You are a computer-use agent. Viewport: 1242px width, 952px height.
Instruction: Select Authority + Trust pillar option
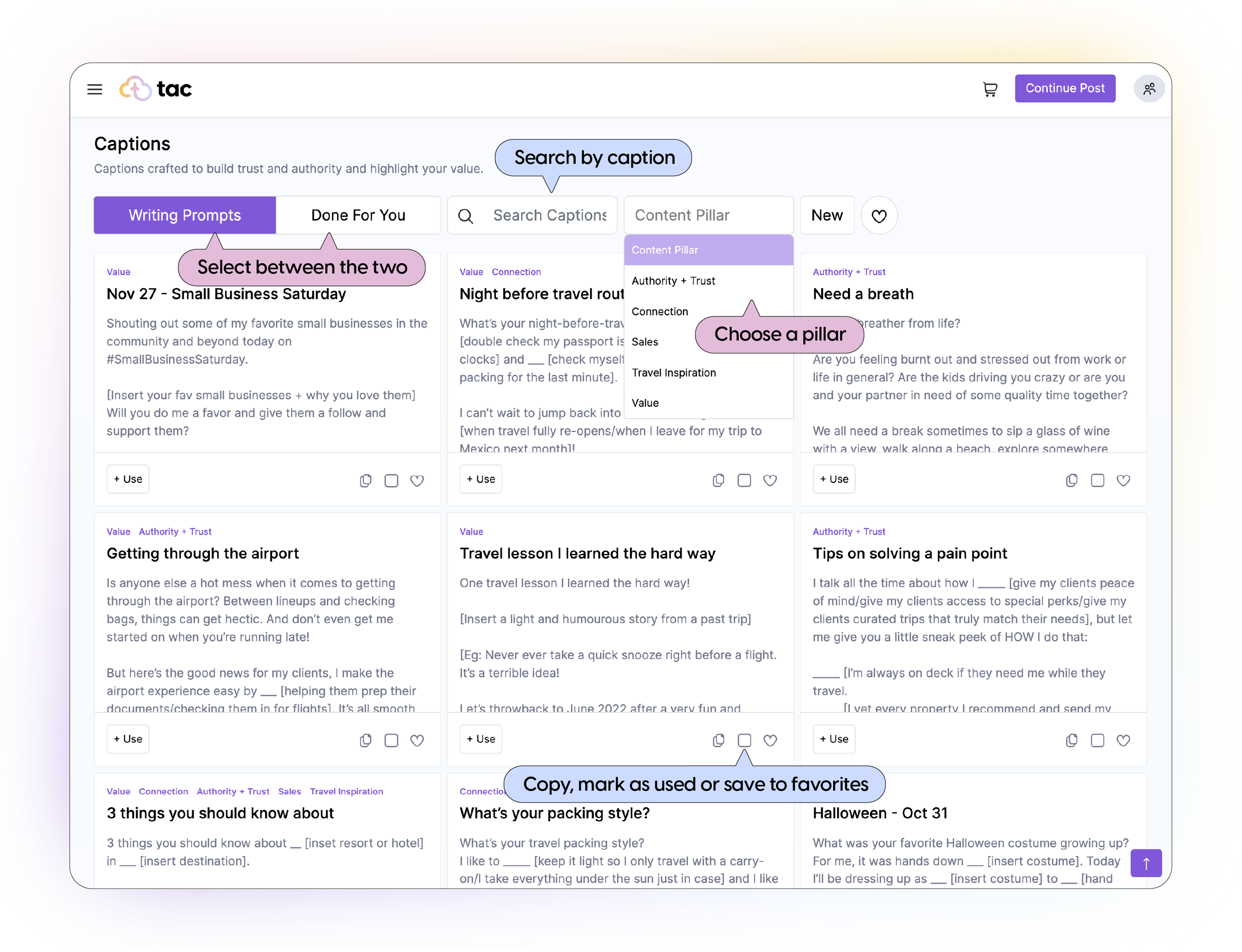674,281
